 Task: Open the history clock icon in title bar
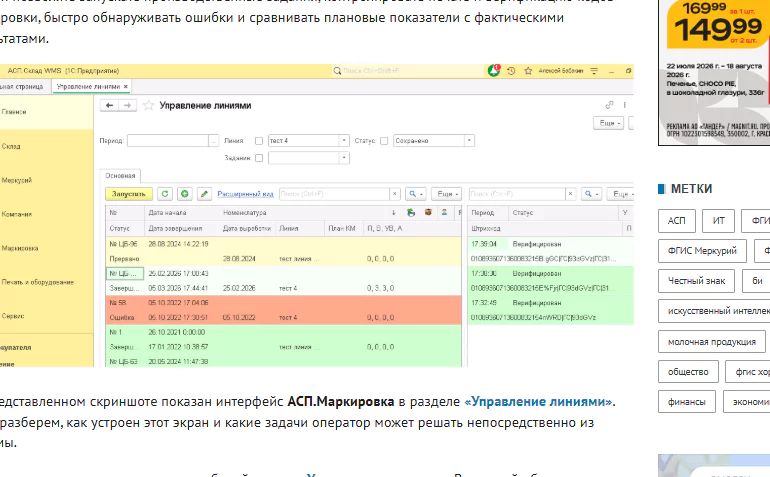pyautogui.click(x=511, y=71)
